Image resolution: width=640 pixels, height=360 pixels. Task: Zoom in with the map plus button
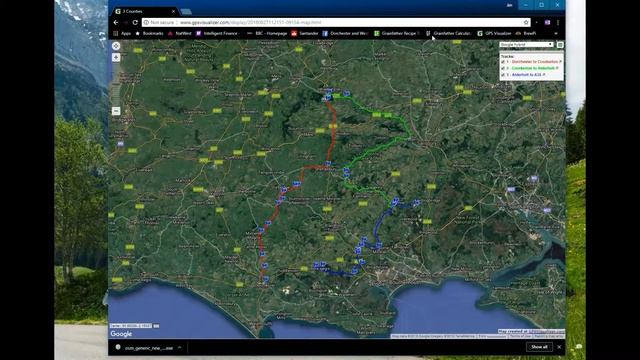tap(116, 58)
